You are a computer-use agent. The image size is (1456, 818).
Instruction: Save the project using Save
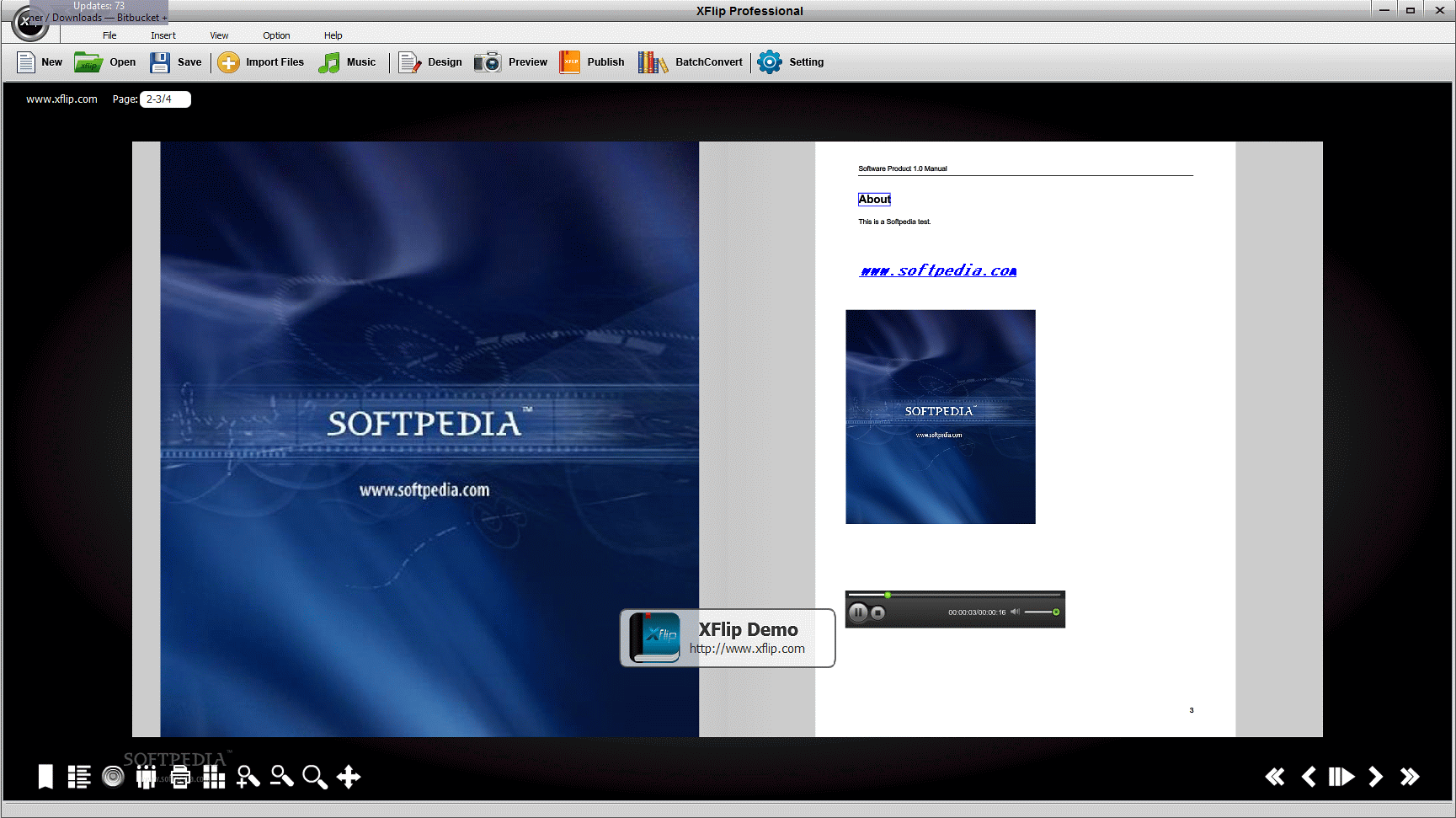(x=176, y=62)
